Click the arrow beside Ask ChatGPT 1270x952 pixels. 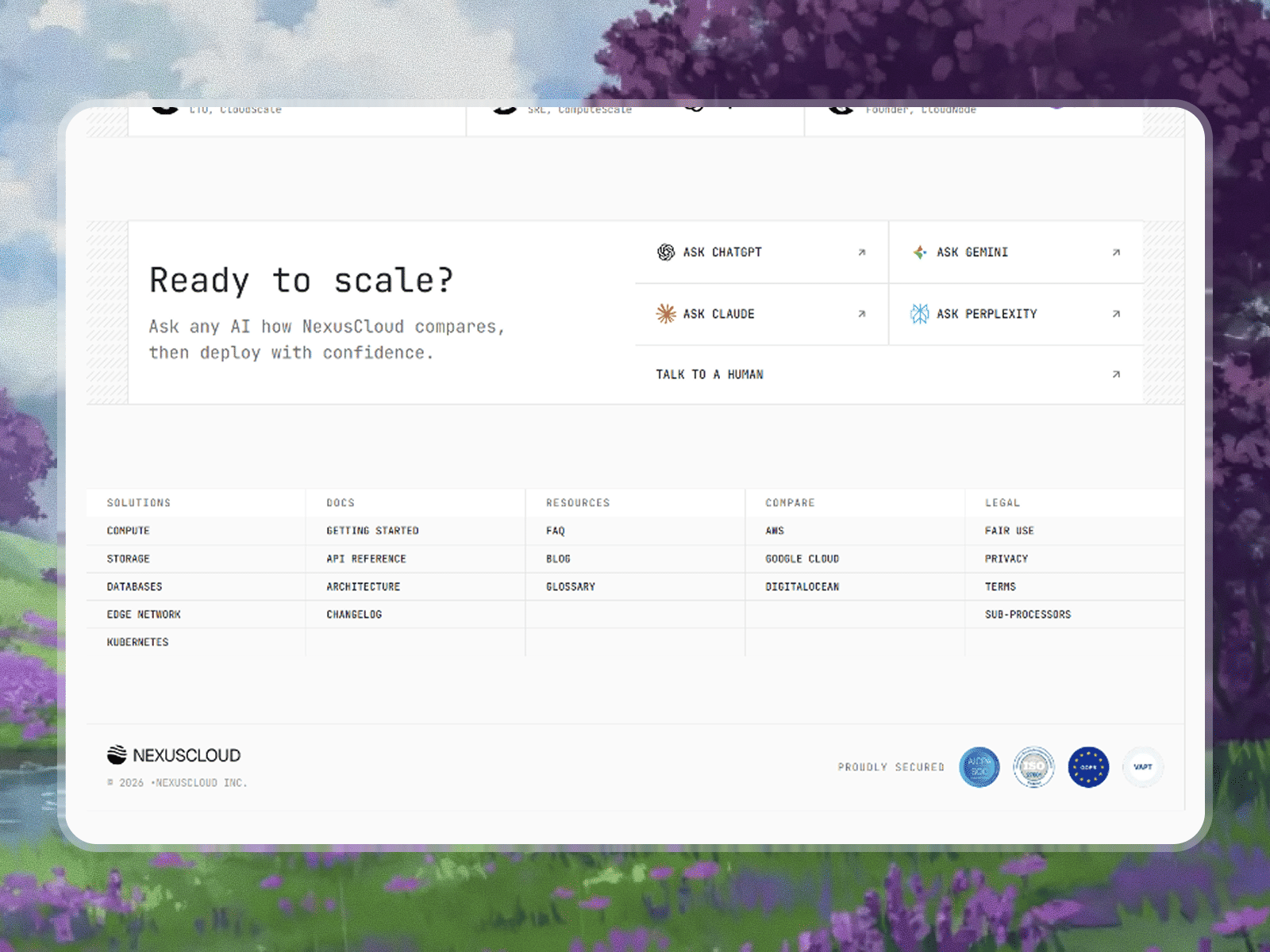[x=862, y=252]
